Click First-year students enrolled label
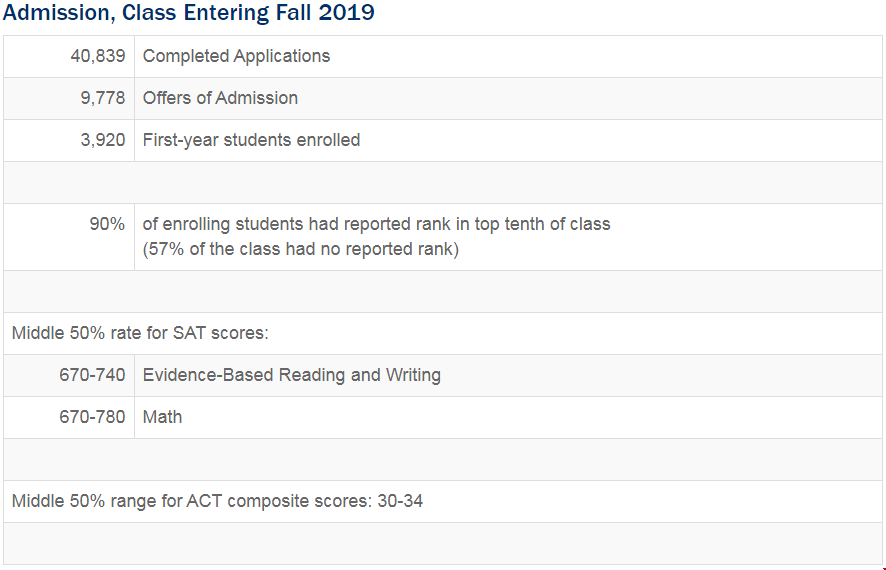886x570 pixels. pos(251,140)
